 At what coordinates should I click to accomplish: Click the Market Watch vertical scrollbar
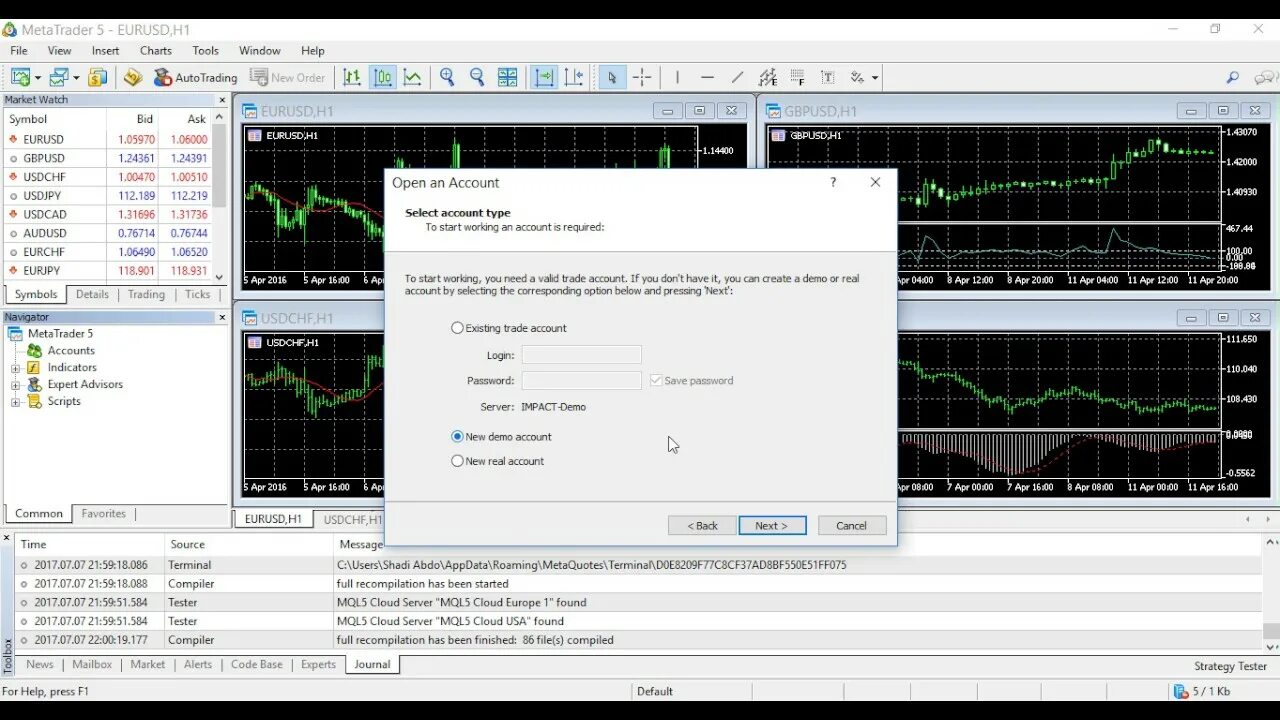click(220, 197)
